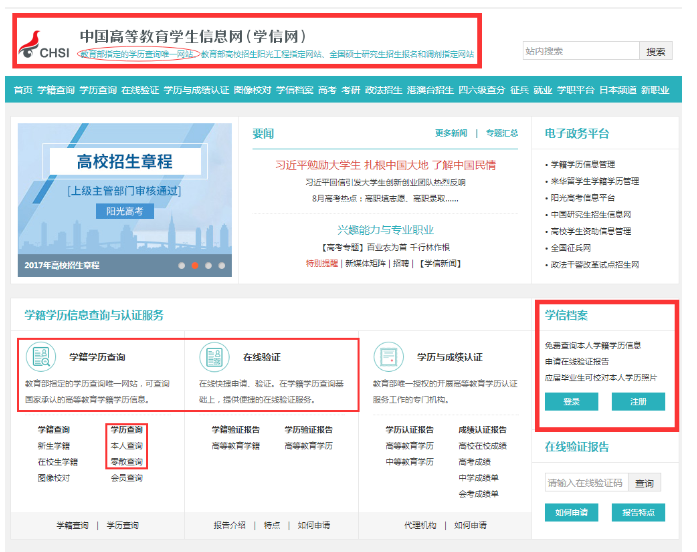The width and height of the screenshot is (697, 552).
Task: Open the 学历与成绩认证 circular icon
Action: click(389, 356)
